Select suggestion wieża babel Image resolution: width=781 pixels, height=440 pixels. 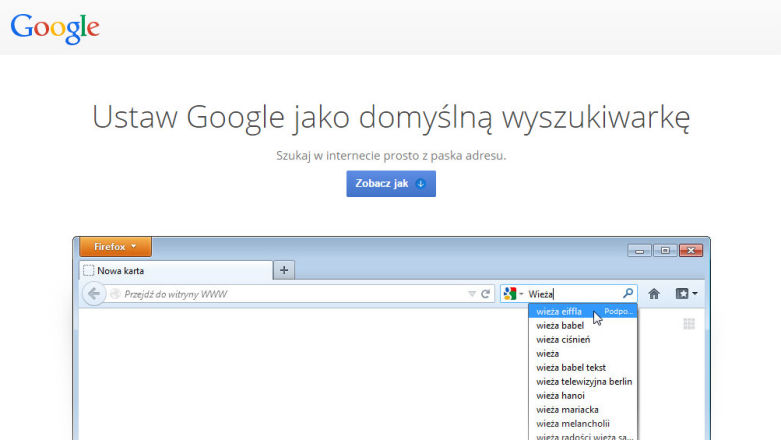[x=583, y=325]
